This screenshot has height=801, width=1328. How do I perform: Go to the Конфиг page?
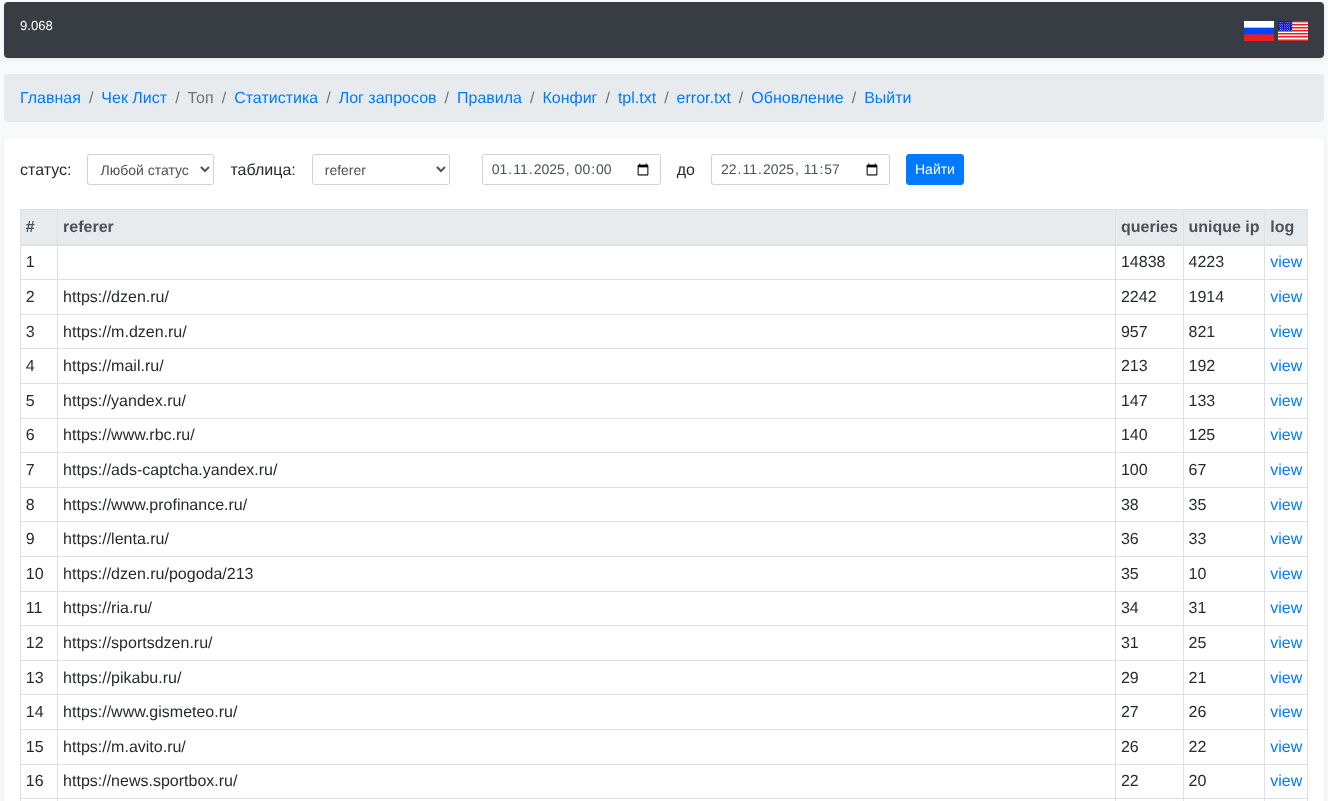point(569,98)
